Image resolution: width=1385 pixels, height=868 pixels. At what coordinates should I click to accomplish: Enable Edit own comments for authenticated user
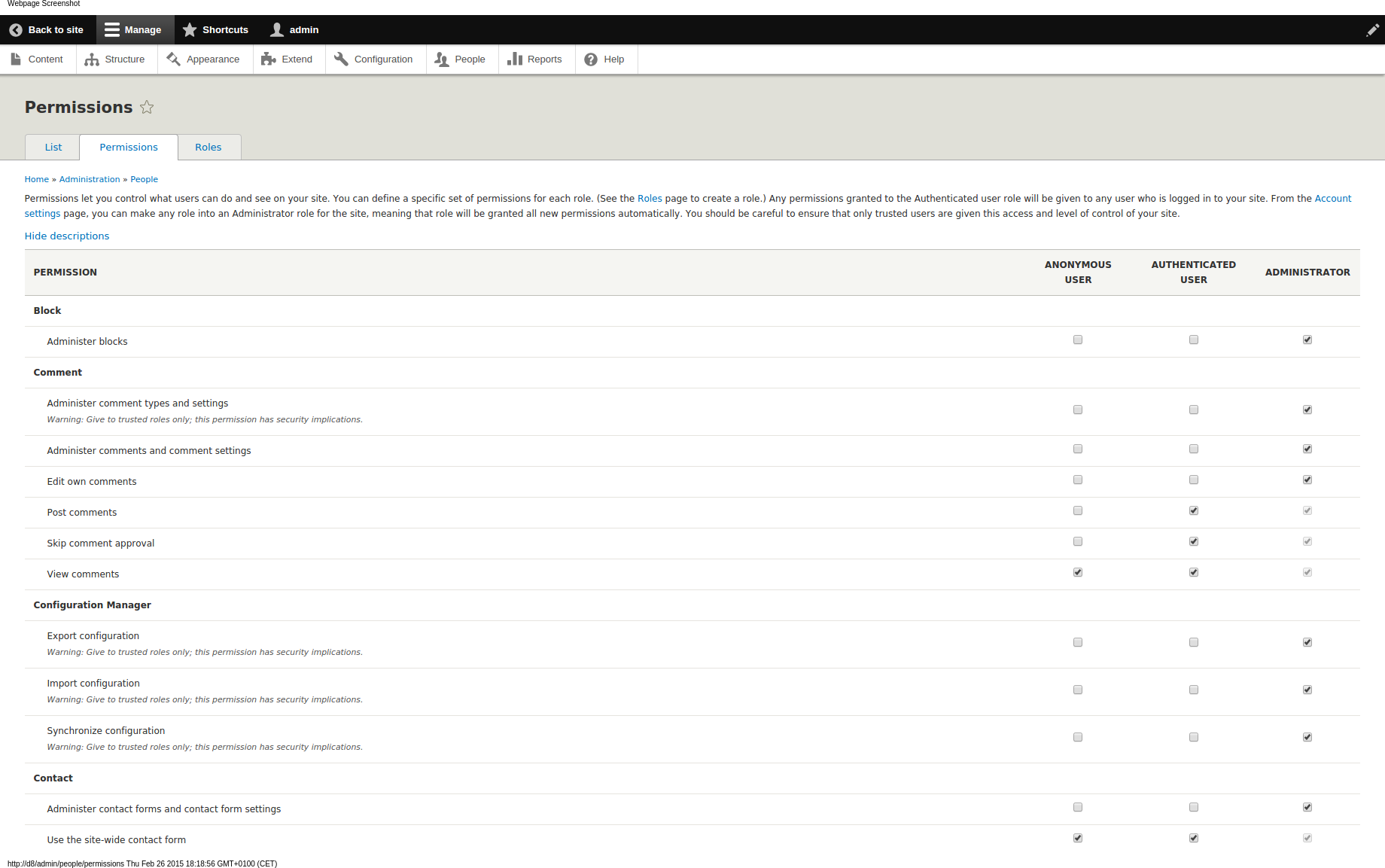point(1194,480)
